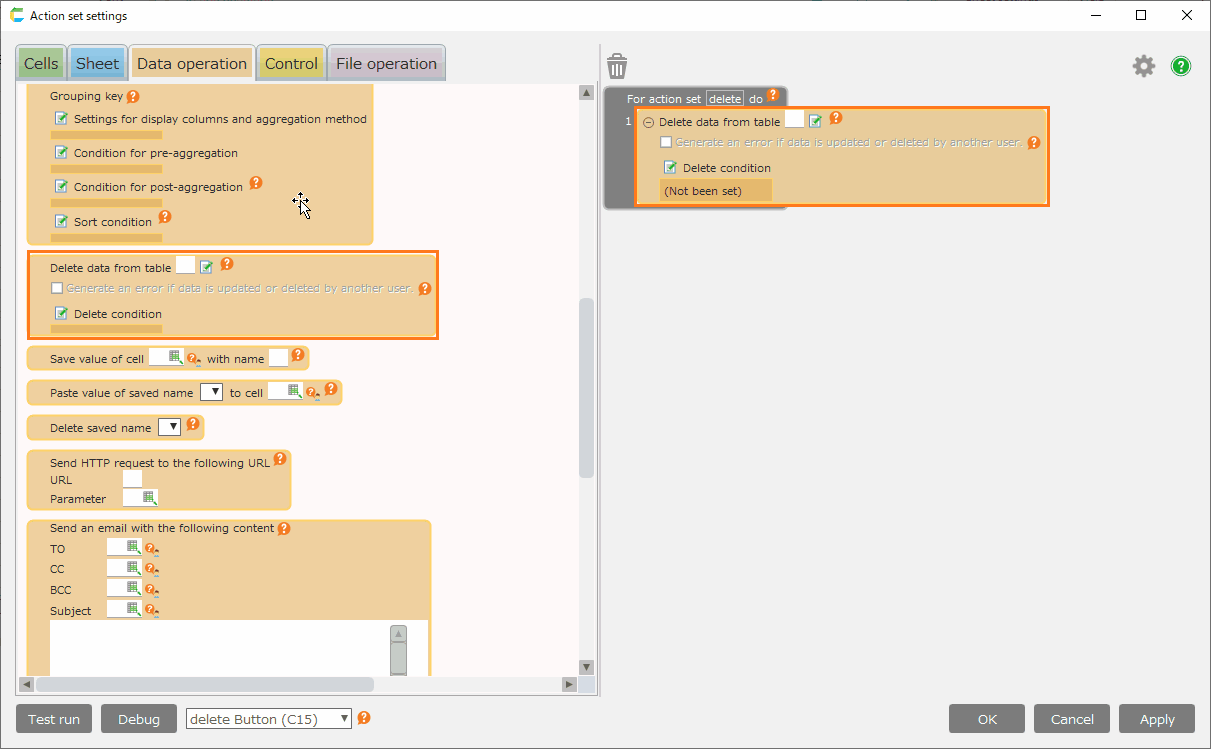Screen dimensions: 1211x749
Task: Click table name field in right action block
Action: 794,121
